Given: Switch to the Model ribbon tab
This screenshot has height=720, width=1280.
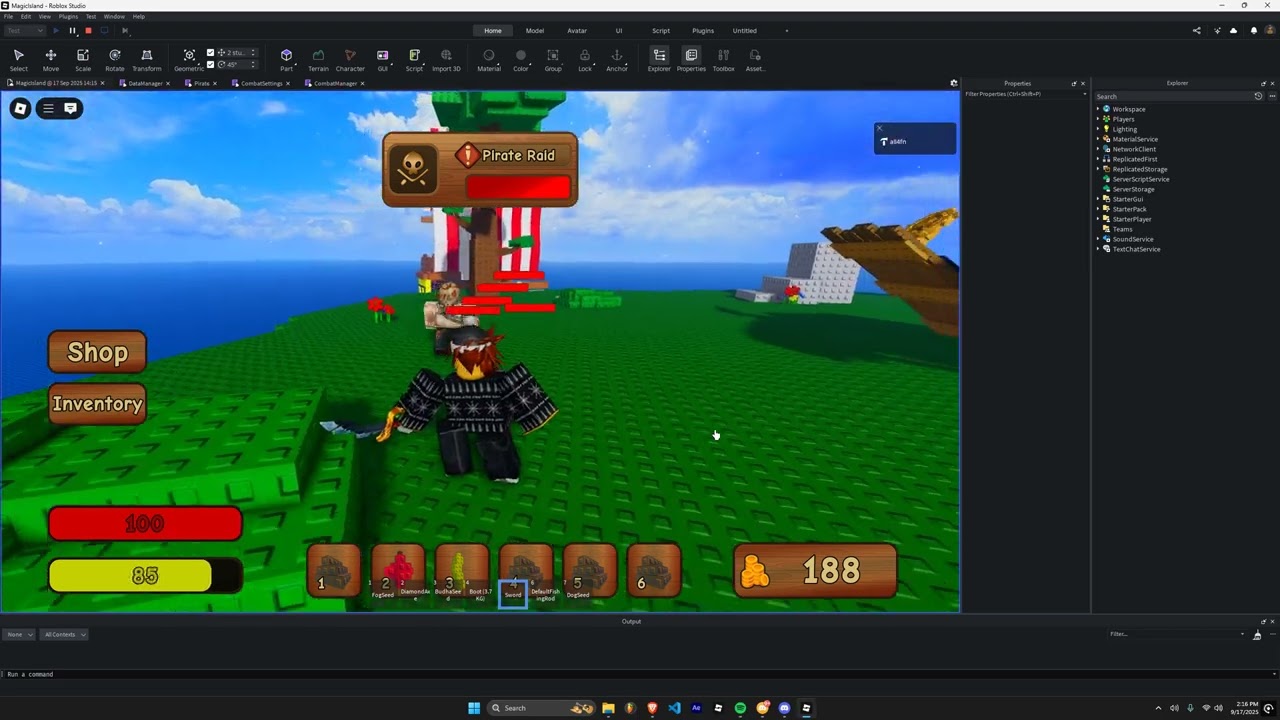Looking at the screenshot, I should pos(535,31).
